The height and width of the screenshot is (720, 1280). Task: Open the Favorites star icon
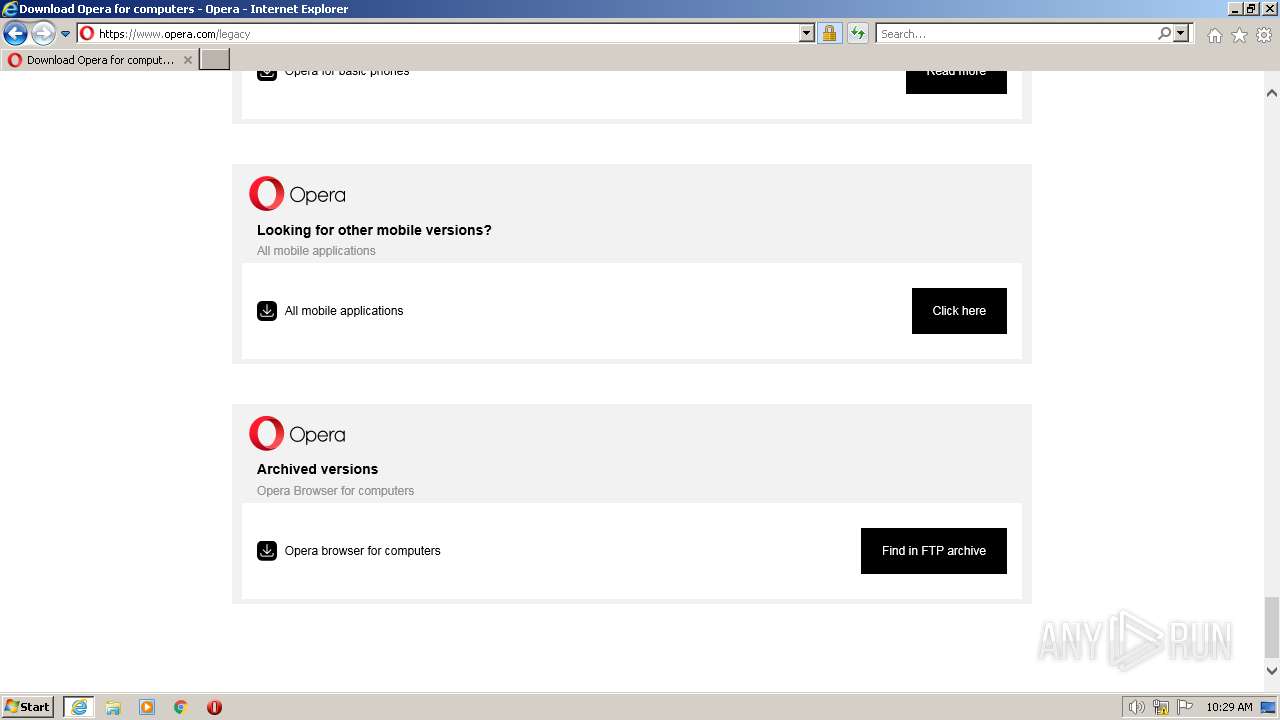[x=1239, y=35]
